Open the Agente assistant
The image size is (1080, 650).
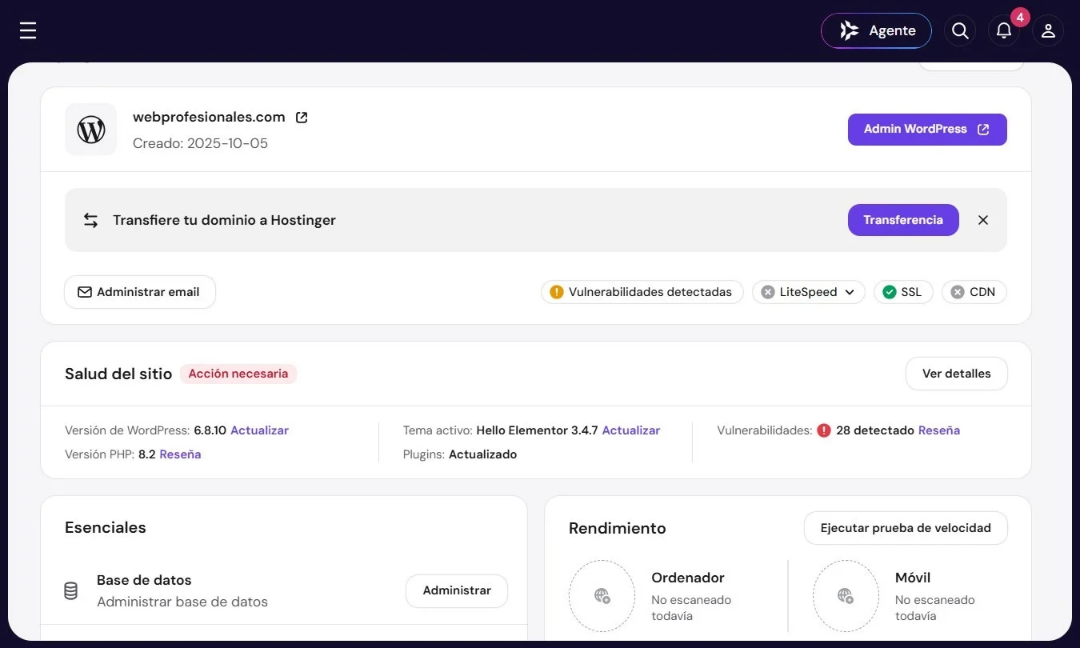(x=876, y=30)
